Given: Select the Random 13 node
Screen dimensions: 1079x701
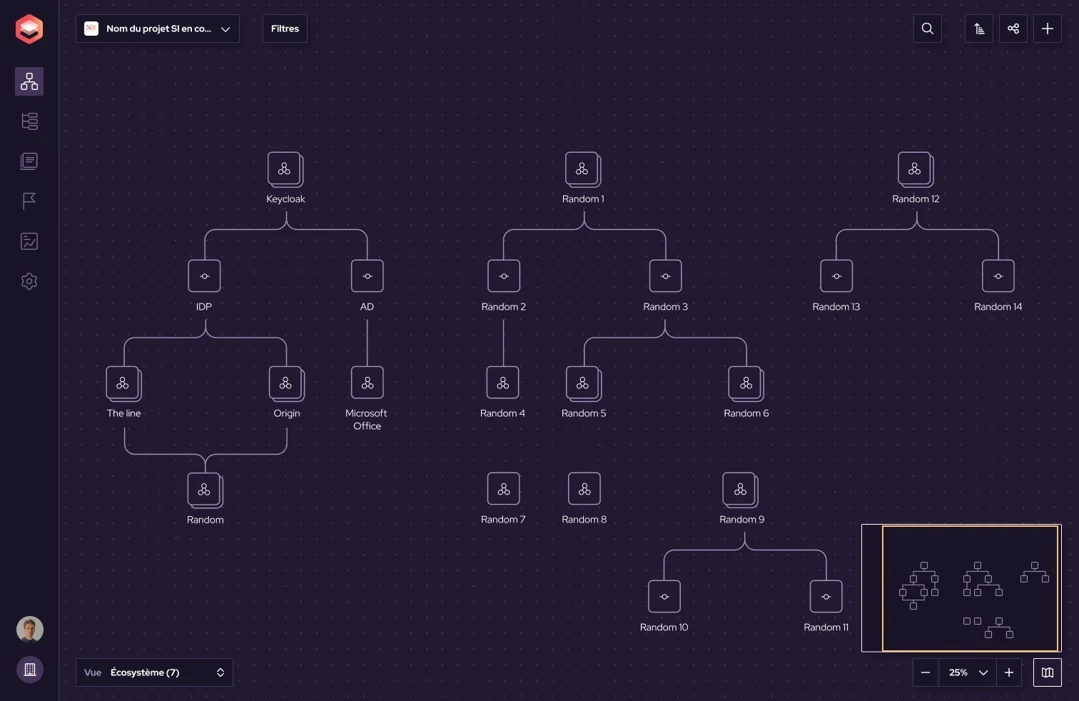Looking at the screenshot, I should 836,276.
